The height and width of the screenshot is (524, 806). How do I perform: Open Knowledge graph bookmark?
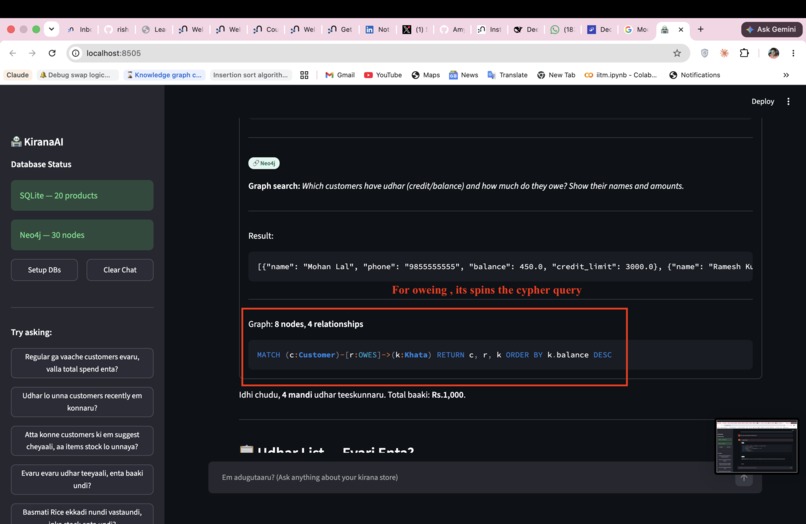(164, 75)
